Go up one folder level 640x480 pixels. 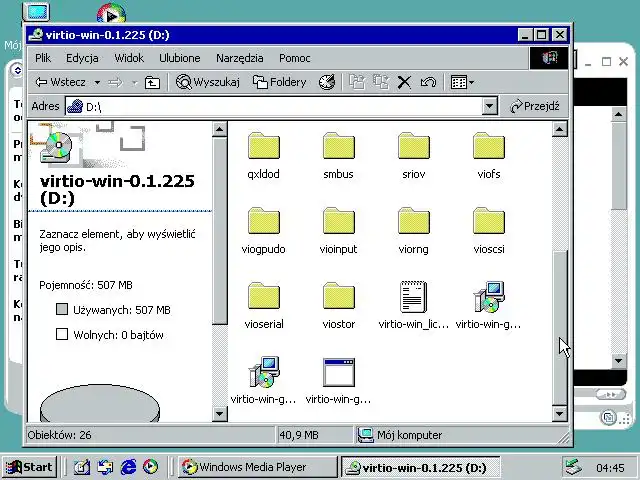(x=152, y=82)
